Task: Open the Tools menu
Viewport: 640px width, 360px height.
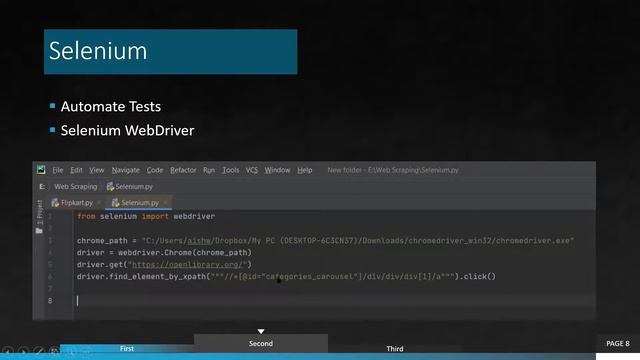Action: pyautogui.click(x=231, y=170)
